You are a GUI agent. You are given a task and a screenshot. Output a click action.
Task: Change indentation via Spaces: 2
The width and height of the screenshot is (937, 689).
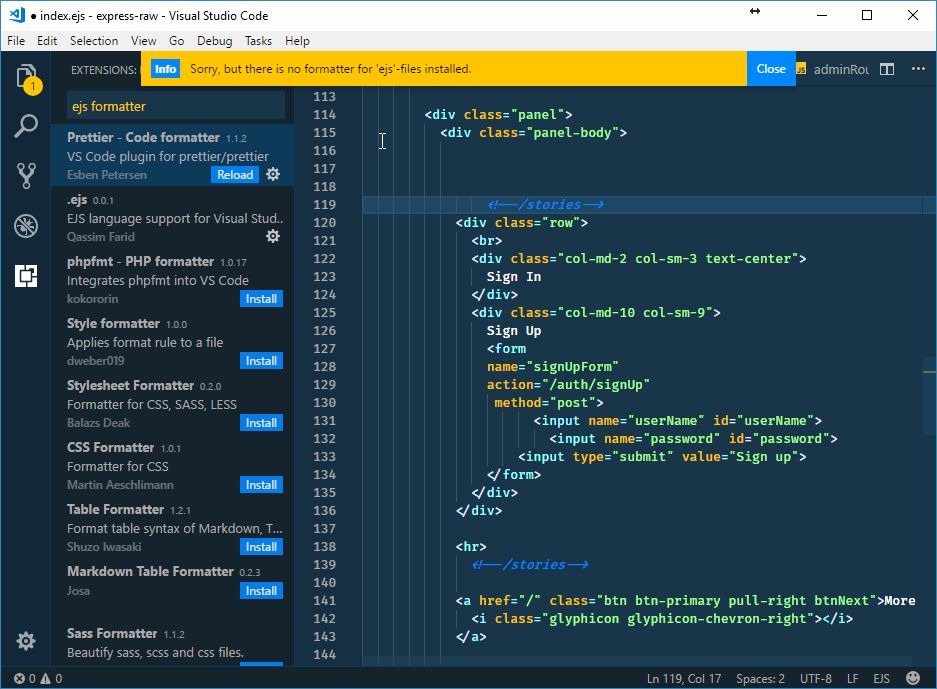760,679
